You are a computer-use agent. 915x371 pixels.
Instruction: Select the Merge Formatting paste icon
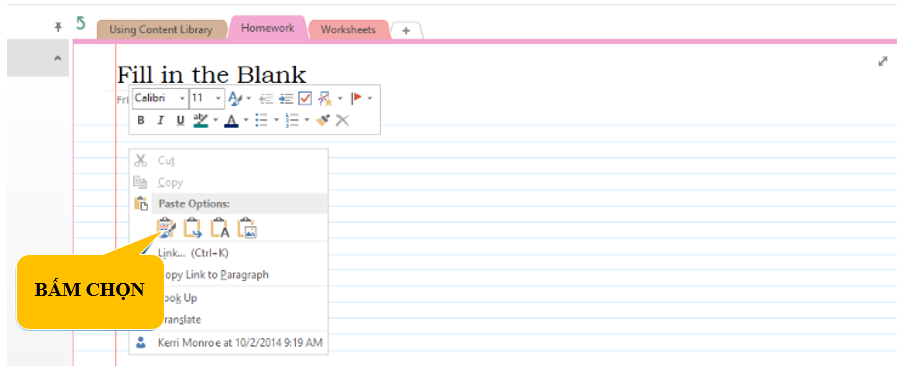(193, 228)
